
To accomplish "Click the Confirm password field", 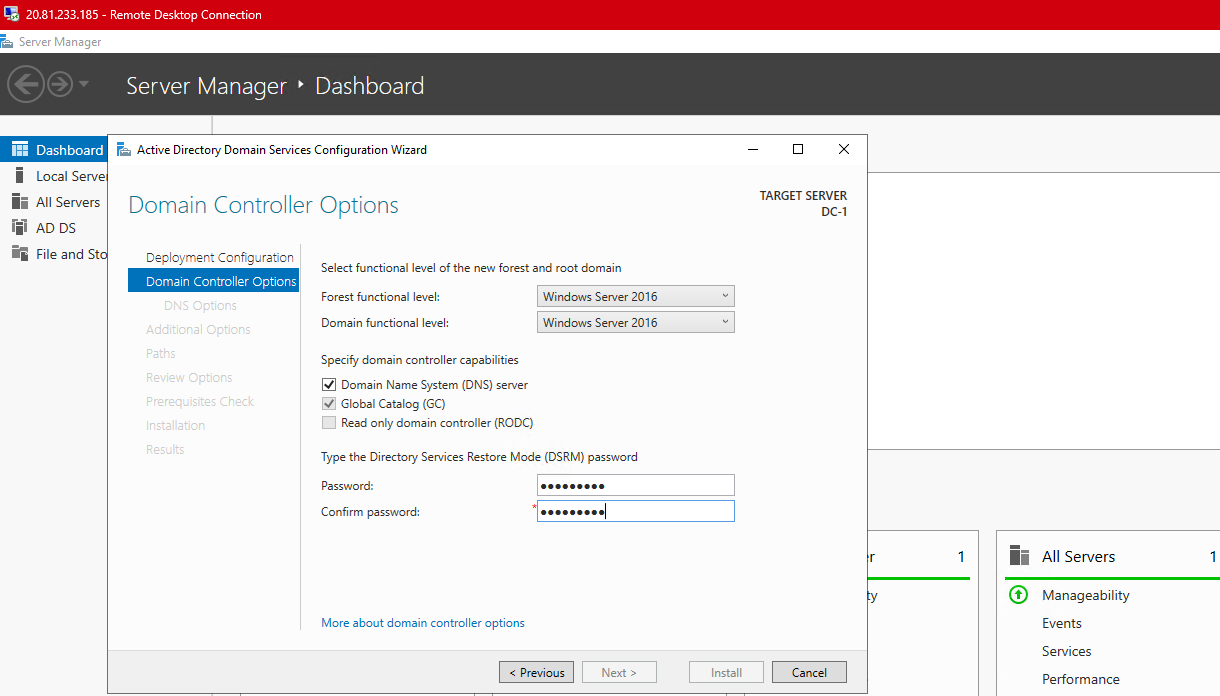I will tap(636, 511).
